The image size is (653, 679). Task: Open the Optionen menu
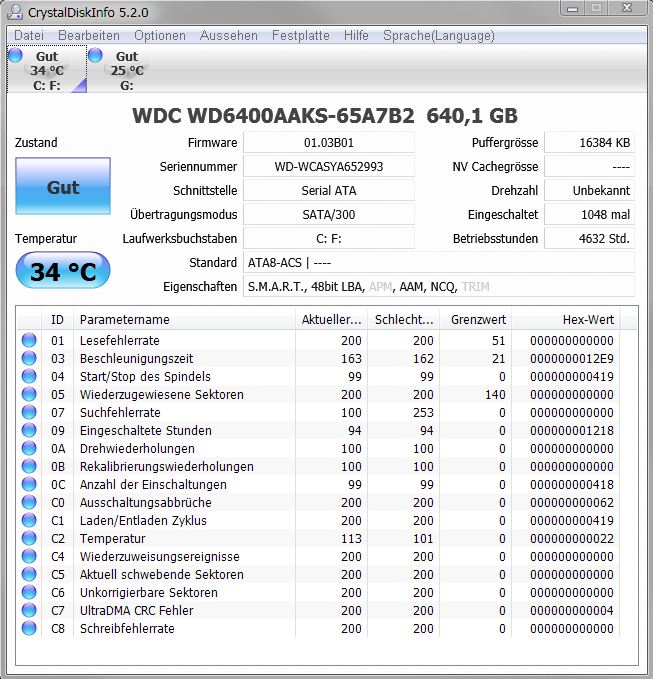[160, 36]
